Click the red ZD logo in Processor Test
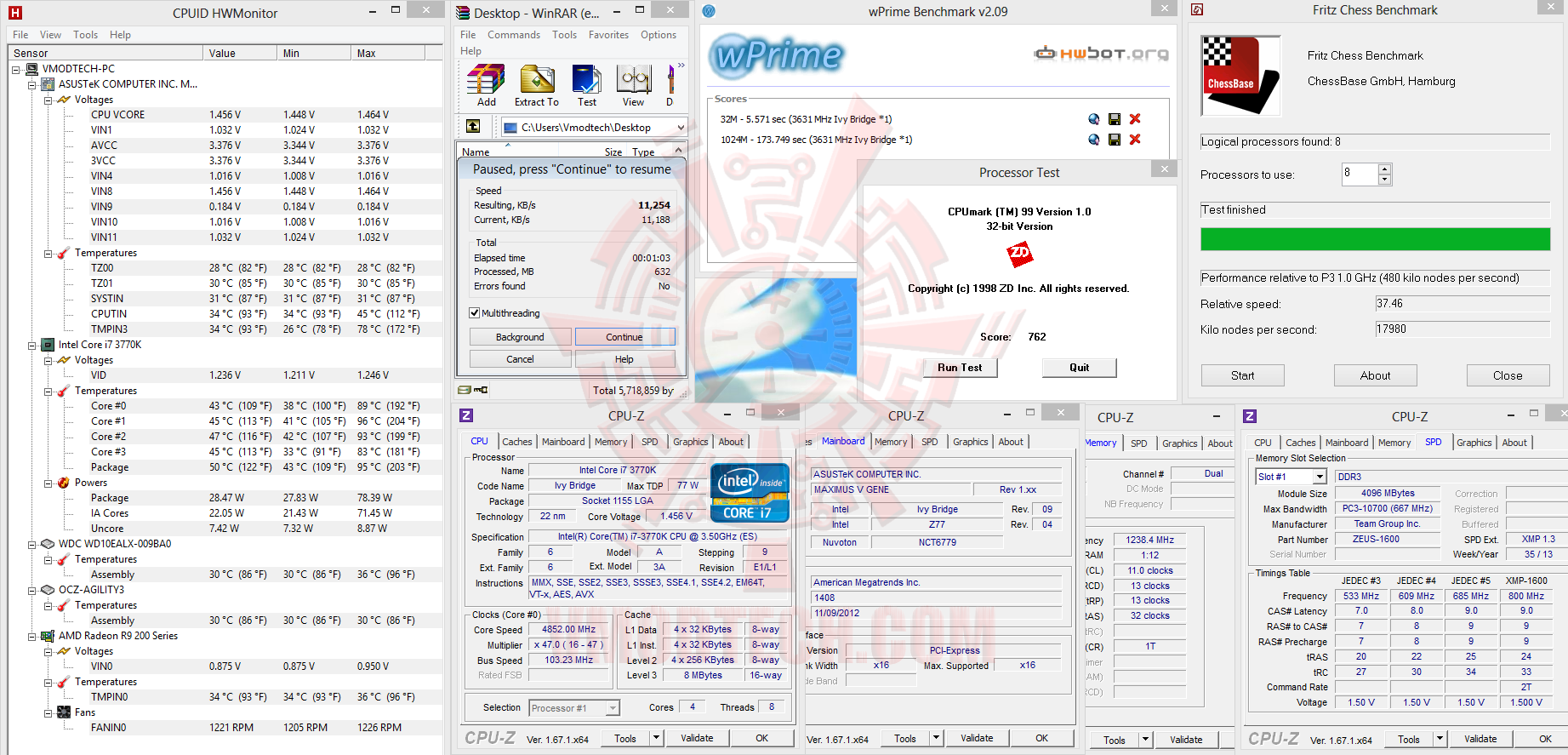 (1019, 254)
